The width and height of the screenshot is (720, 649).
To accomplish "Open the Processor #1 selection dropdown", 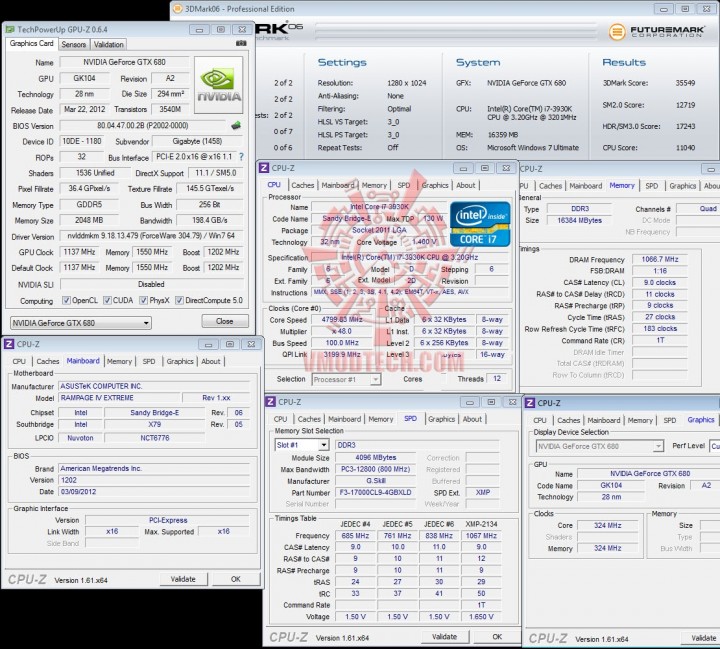I will (347, 379).
